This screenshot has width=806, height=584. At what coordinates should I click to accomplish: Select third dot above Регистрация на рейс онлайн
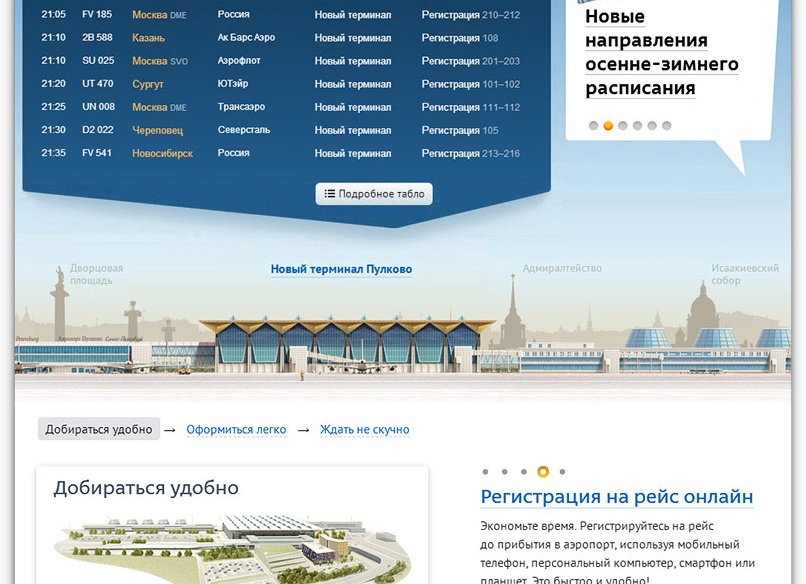pyautogui.click(x=523, y=471)
